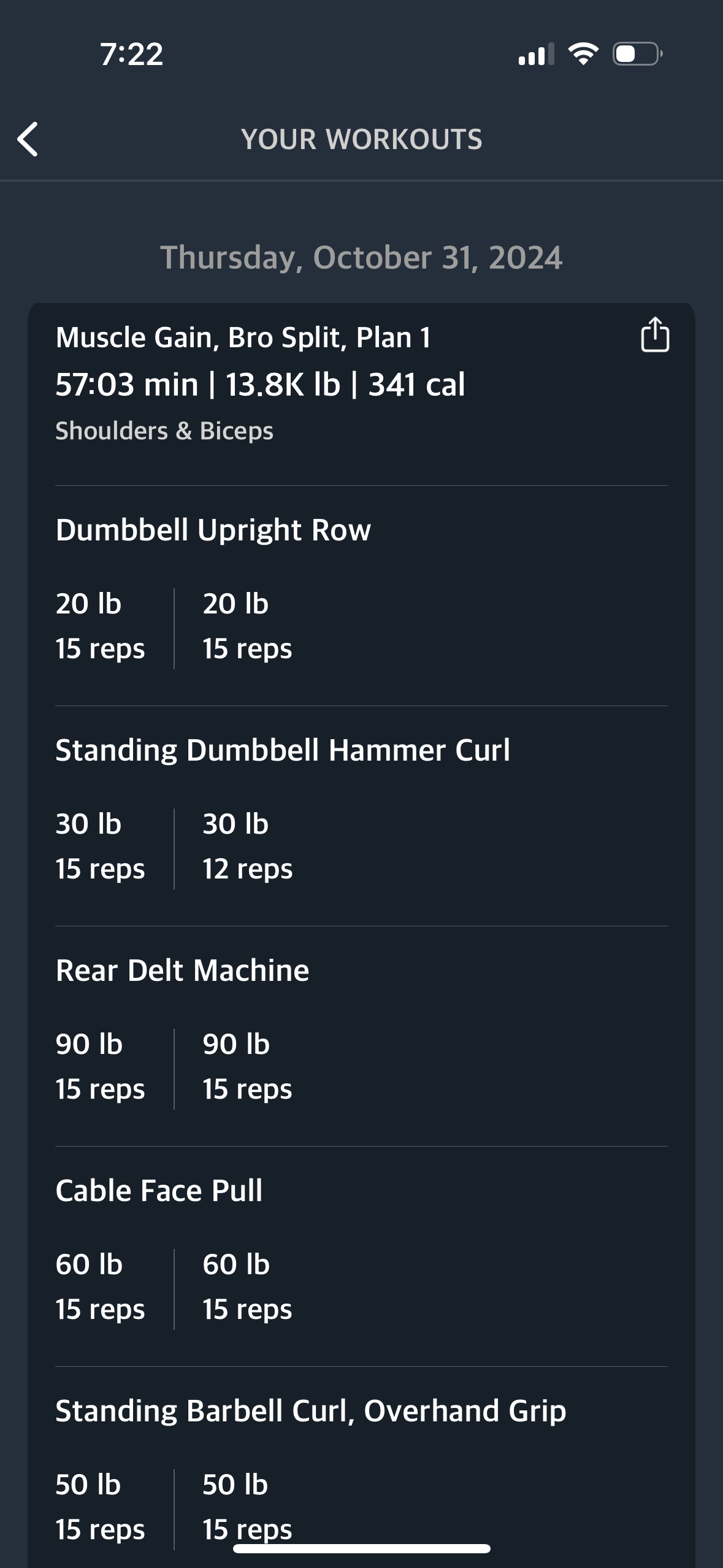Image resolution: width=723 pixels, height=1568 pixels.
Task: Open Standing Barbell Curl, Overhand Grip
Action: coord(311,1411)
